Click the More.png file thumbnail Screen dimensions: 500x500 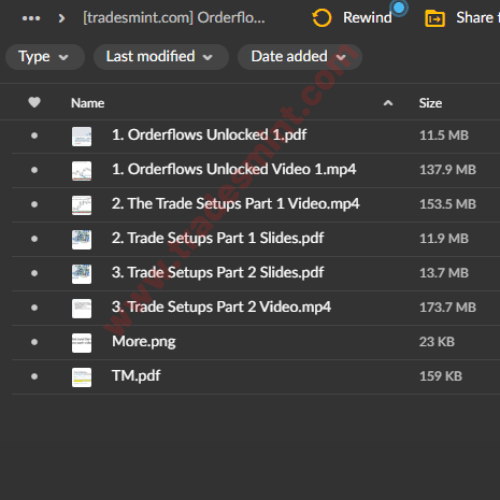pos(82,343)
